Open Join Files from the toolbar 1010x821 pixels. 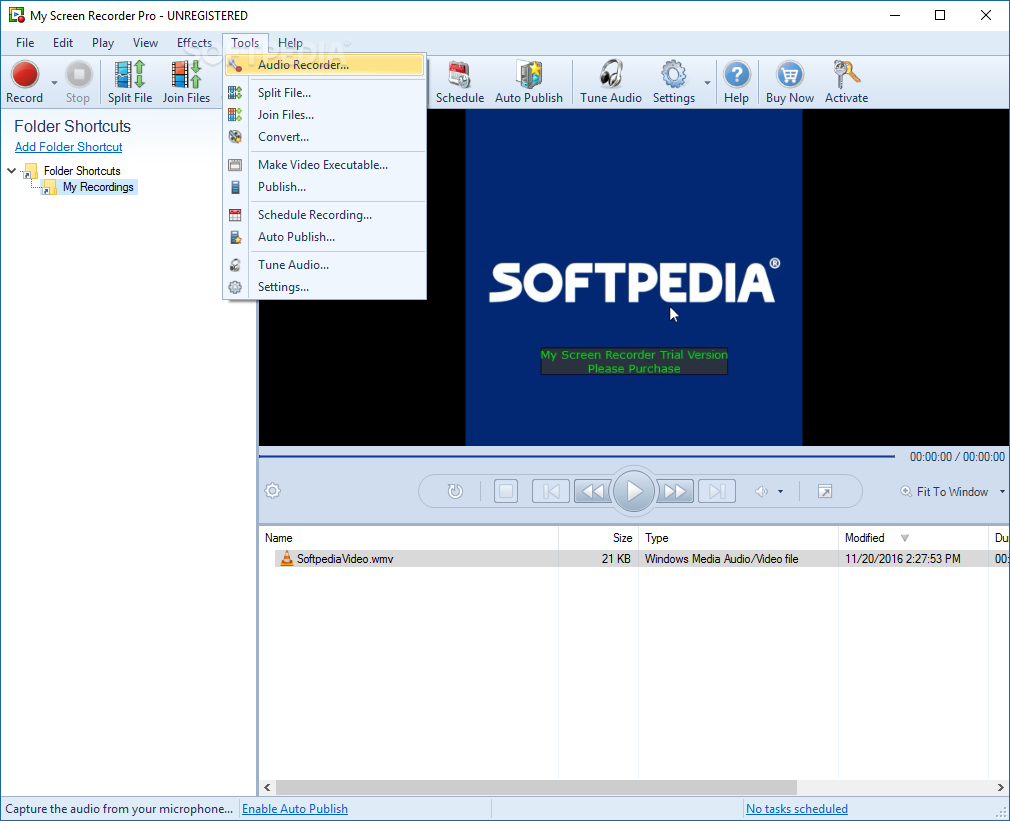coord(186,81)
